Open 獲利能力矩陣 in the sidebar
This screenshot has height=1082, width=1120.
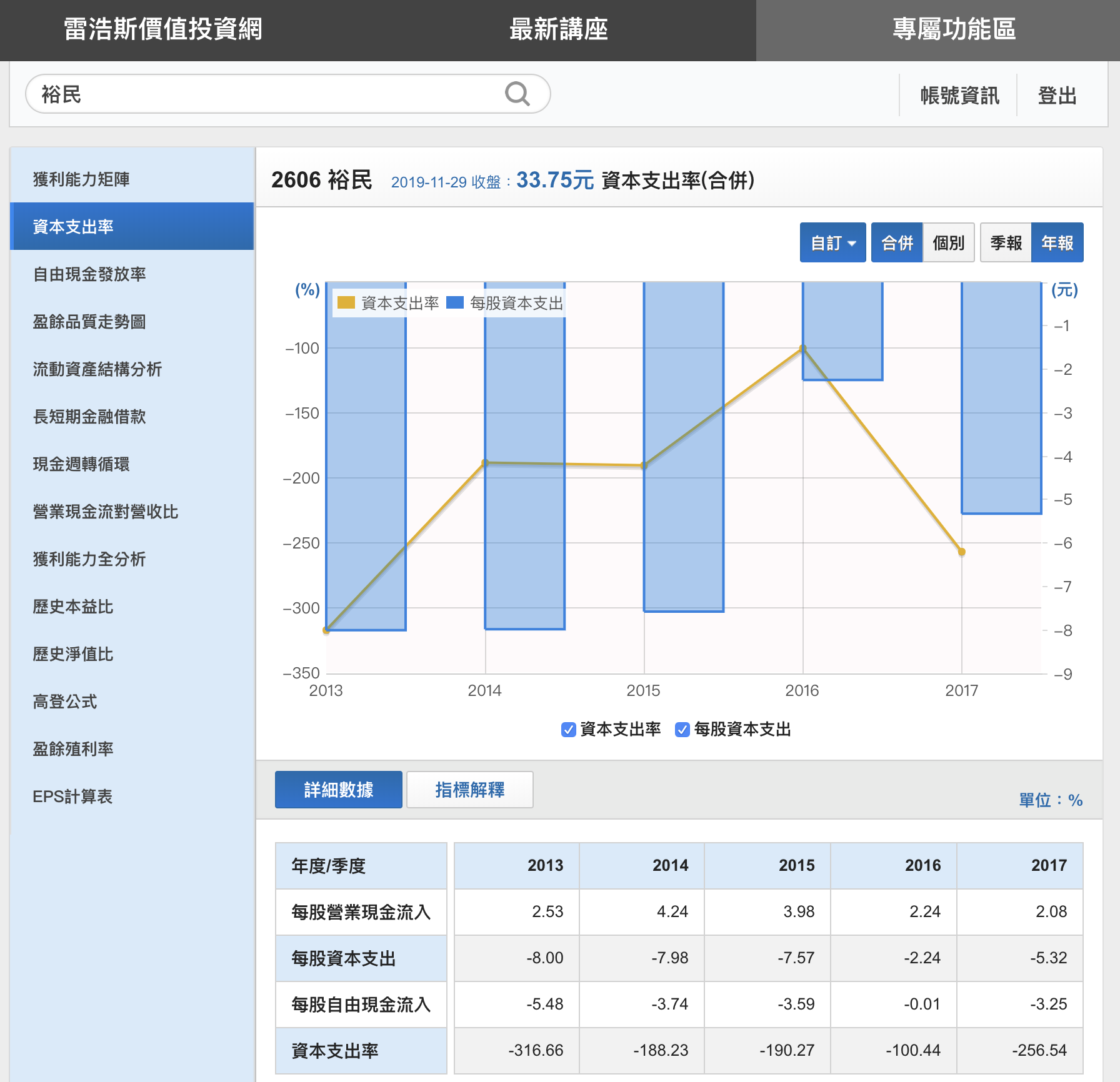[81, 179]
